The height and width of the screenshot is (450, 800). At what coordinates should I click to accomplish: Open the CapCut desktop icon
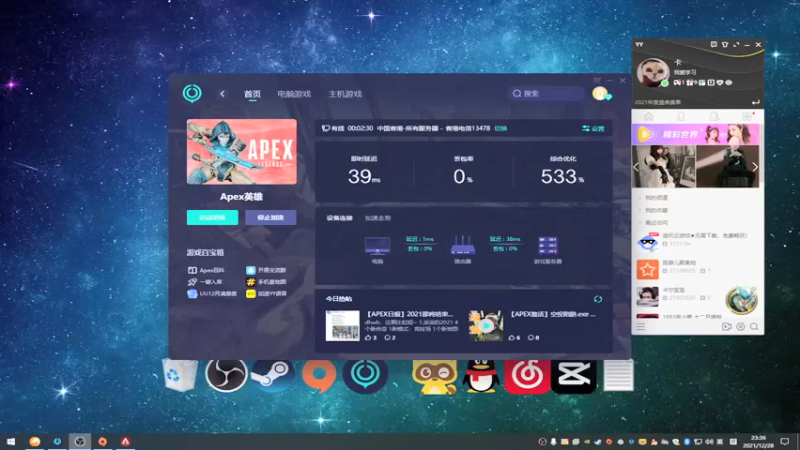pos(573,375)
